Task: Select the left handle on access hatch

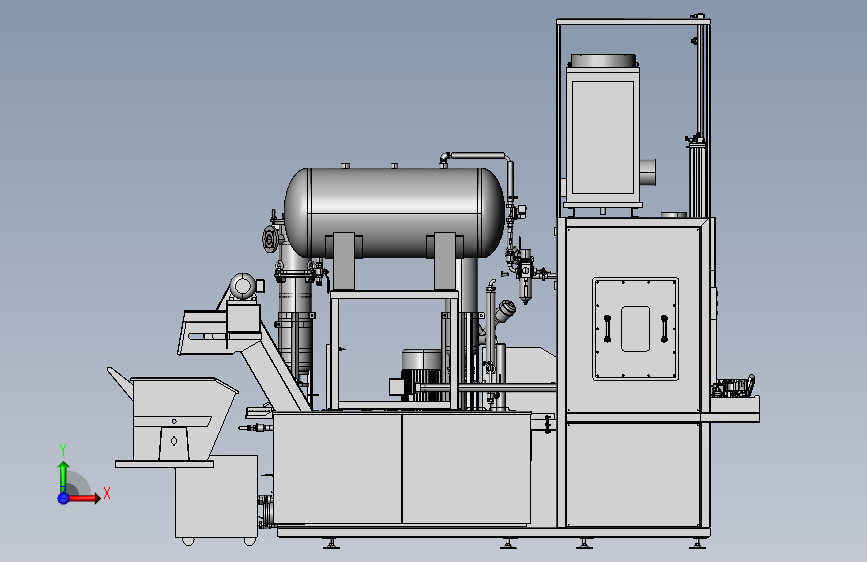Action: click(x=607, y=329)
